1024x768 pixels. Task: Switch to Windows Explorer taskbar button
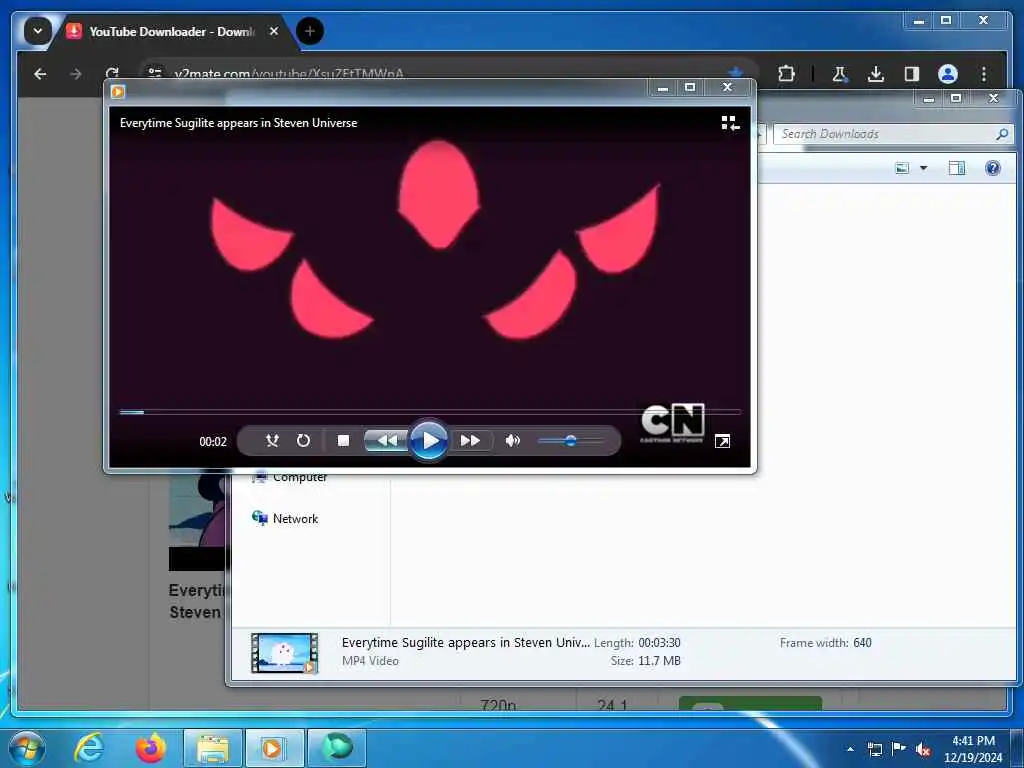(x=212, y=748)
